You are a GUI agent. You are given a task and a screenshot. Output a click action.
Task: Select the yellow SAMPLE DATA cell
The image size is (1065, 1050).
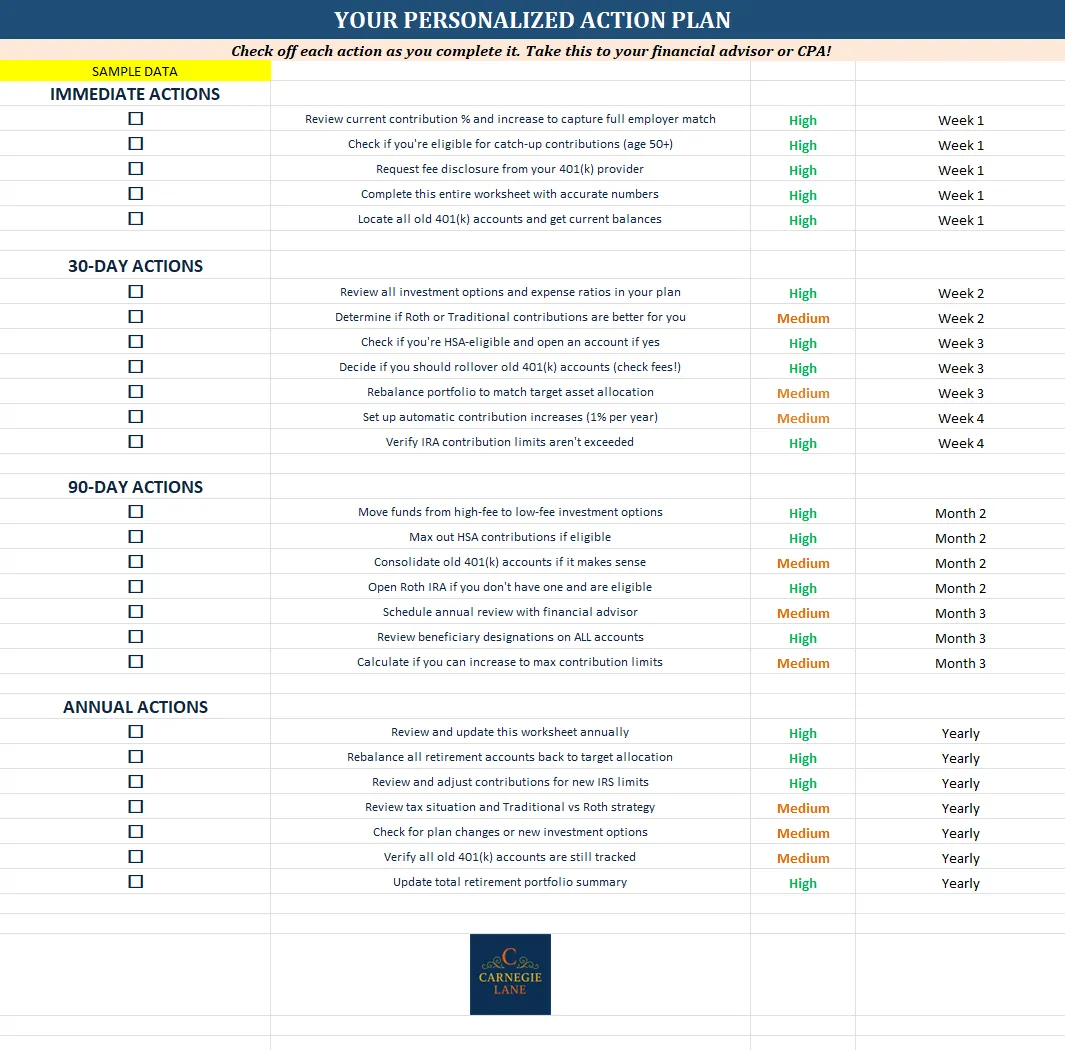[x=135, y=71]
